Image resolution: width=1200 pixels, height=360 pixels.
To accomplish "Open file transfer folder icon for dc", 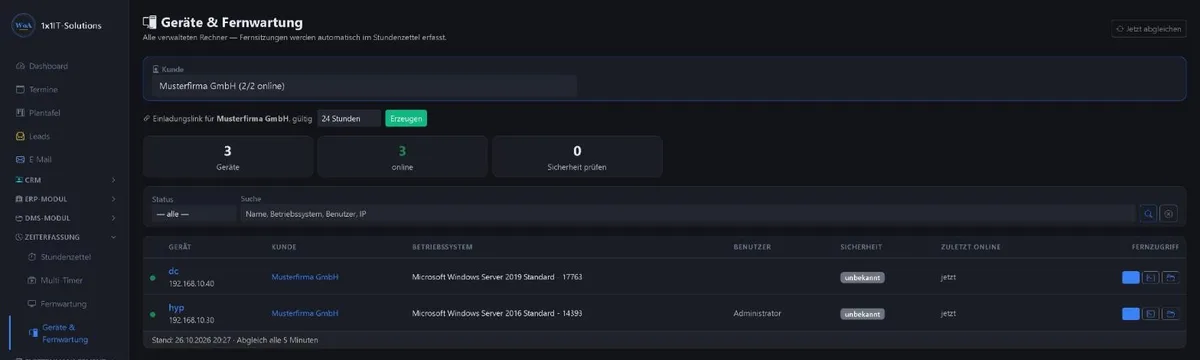I will (1170, 277).
